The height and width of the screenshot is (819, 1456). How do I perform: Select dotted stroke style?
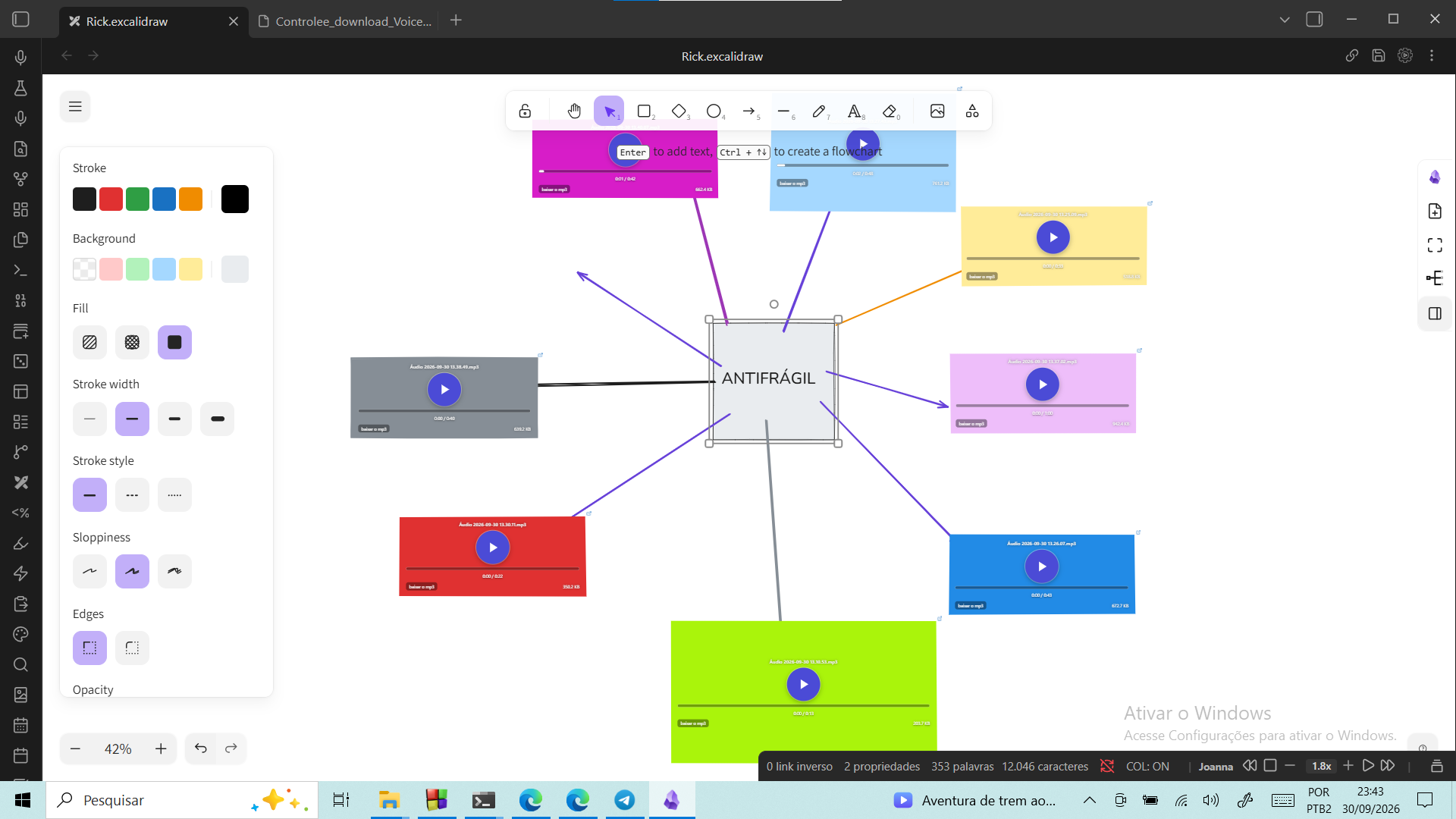pyautogui.click(x=174, y=495)
